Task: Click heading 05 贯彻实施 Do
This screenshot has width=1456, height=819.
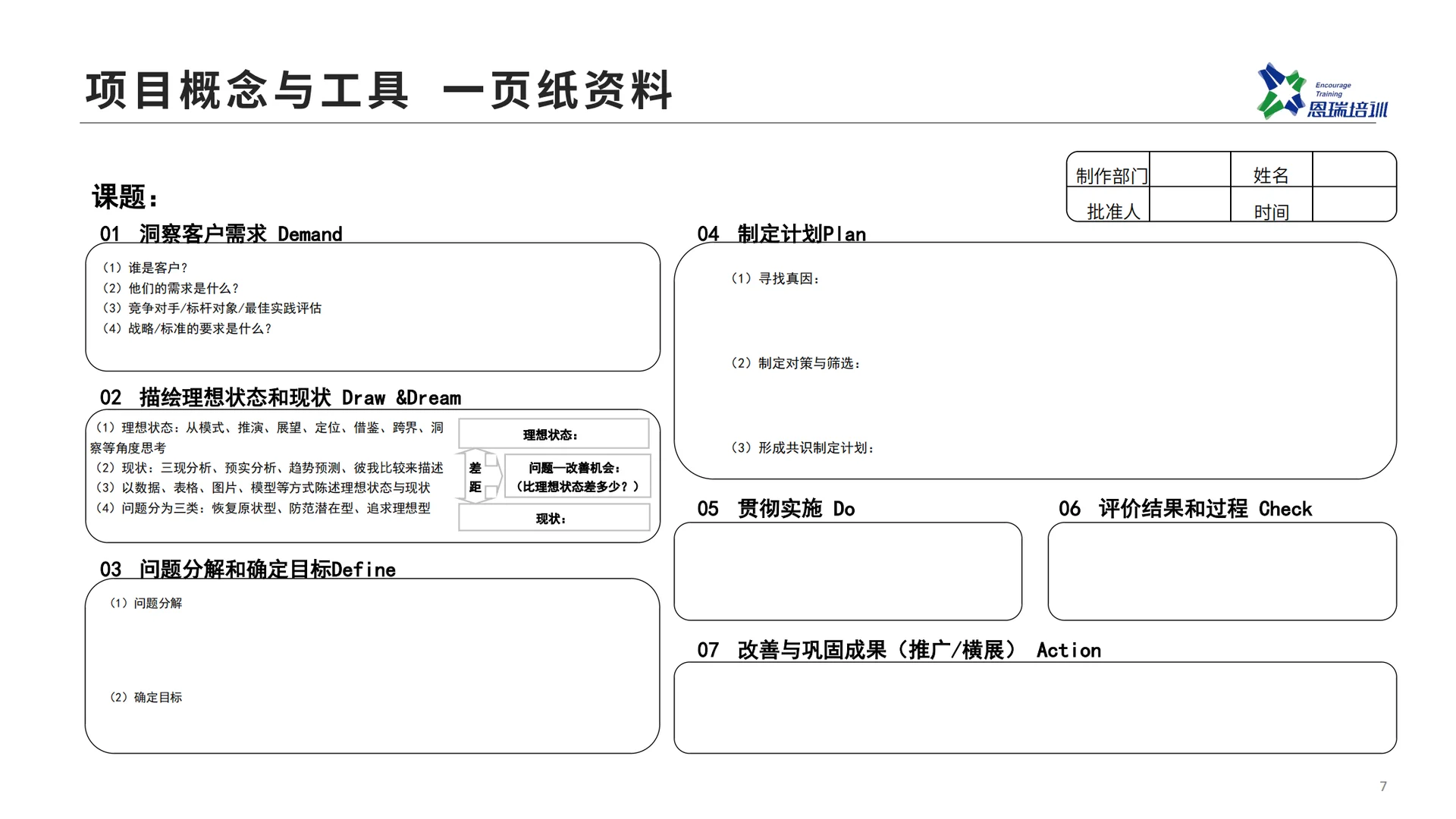Action: 776,509
